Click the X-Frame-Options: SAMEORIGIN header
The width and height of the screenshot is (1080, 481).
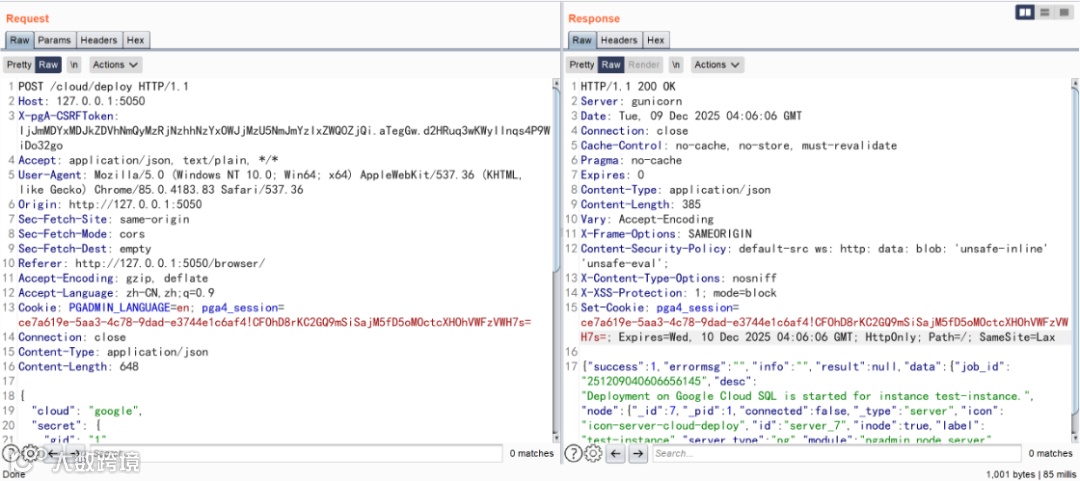pos(666,234)
